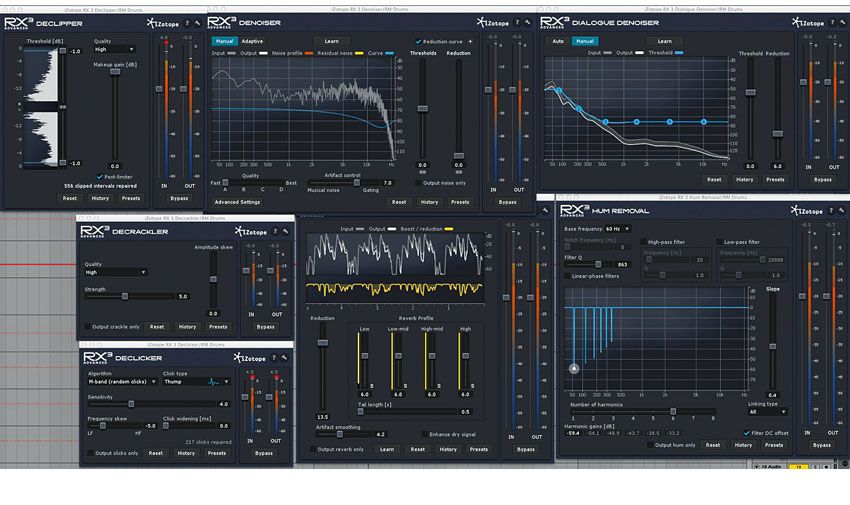
Task: Open Quality dropdown in Declipper
Action: 114,49
